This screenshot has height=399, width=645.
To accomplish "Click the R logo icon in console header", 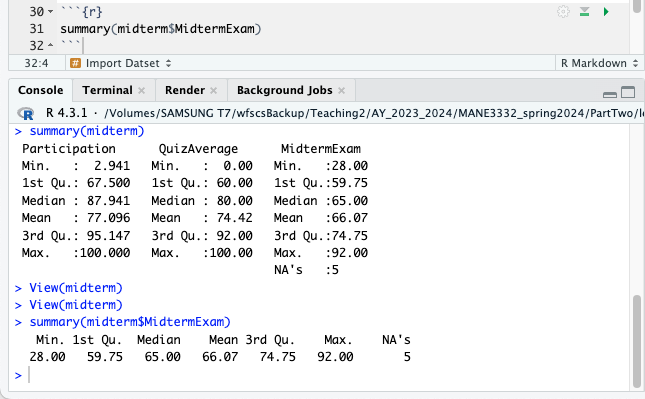I will click(x=26, y=113).
